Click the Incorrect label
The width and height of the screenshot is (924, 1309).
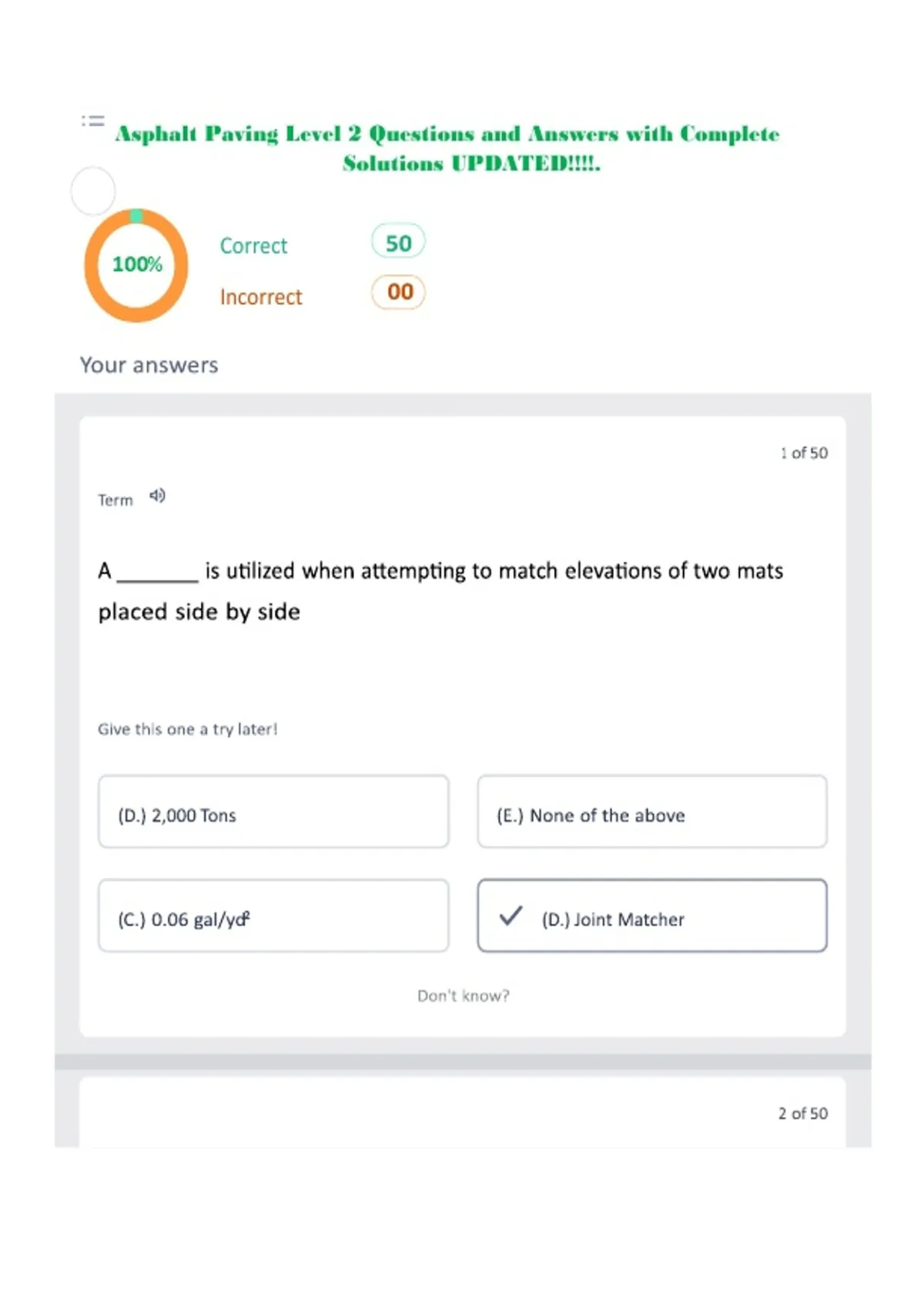(261, 297)
